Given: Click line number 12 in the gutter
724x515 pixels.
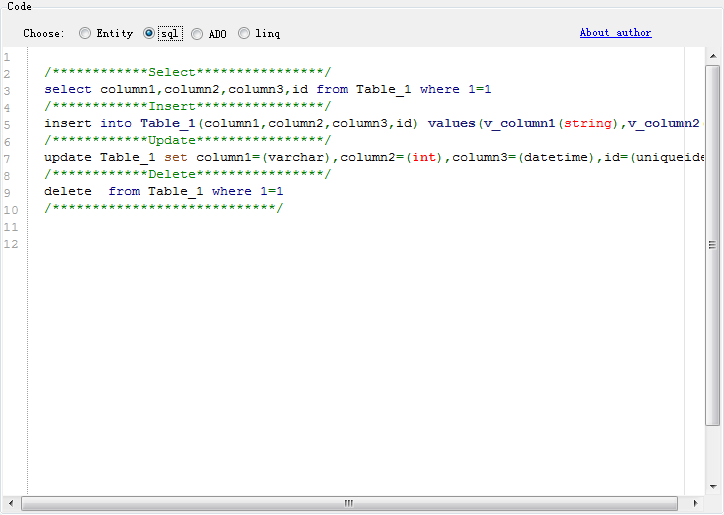Looking at the screenshot, I should click(11, 244).
